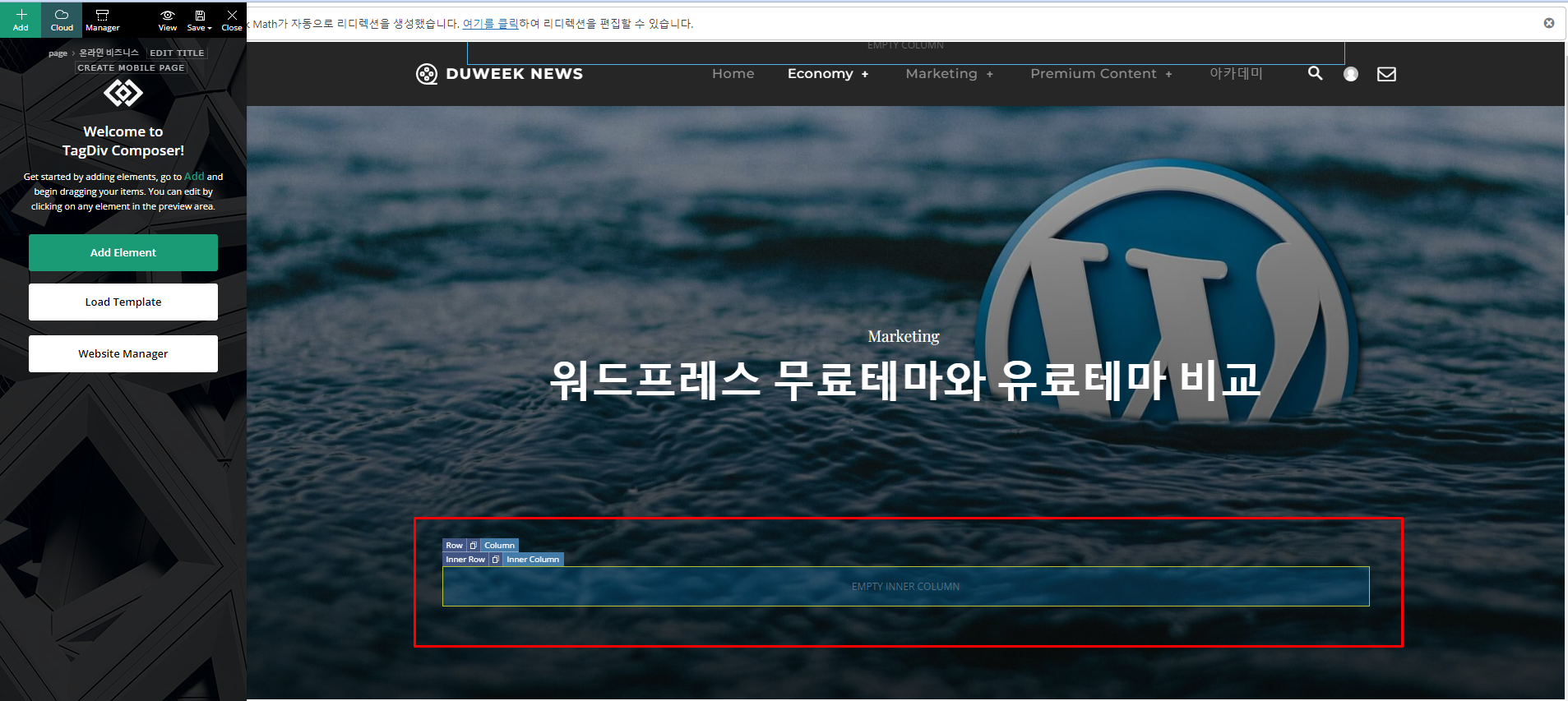Select the Marketing menu item
The width and height of the screenshot is (1568, 701).
pos(941,74)
